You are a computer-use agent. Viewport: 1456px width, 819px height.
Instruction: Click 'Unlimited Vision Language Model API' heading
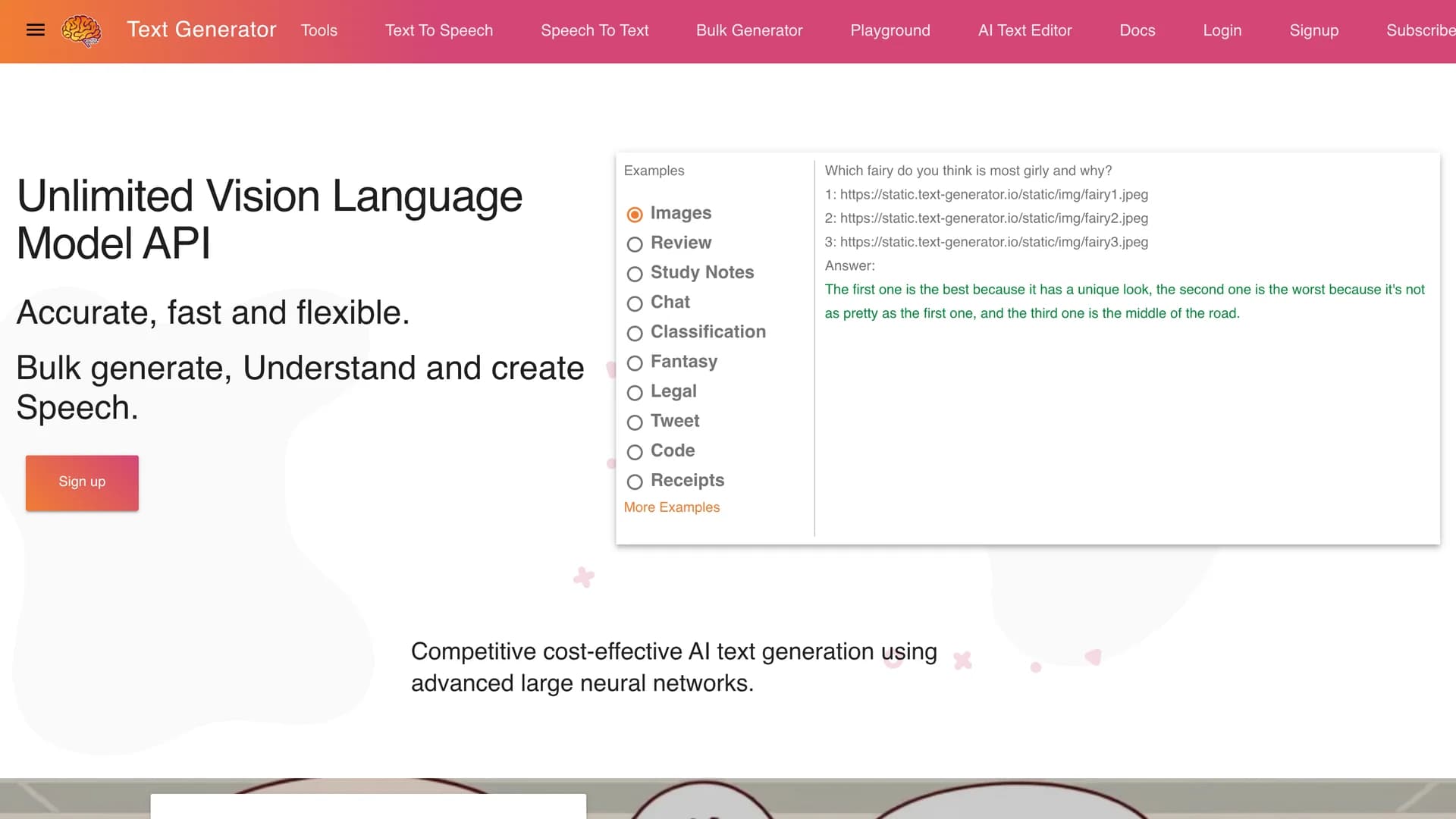(270, 219)
